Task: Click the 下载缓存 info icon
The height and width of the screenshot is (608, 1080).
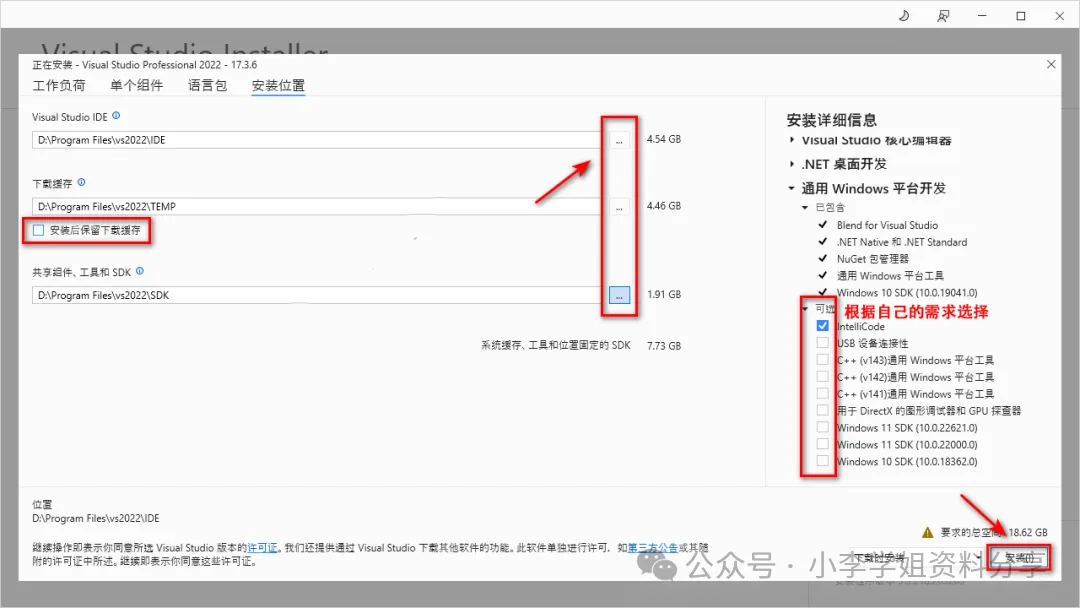Action: coord(81,182)
